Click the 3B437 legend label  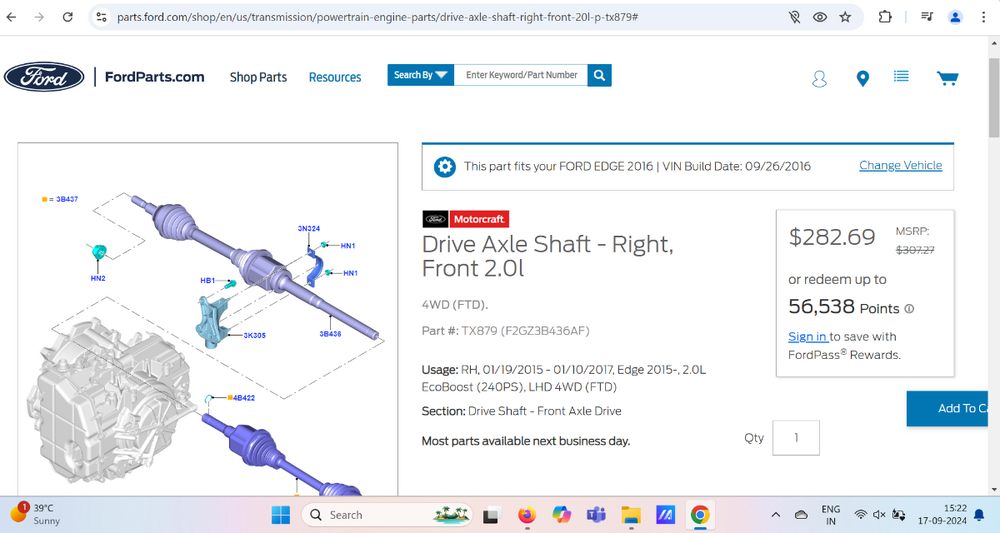(67, 200)
